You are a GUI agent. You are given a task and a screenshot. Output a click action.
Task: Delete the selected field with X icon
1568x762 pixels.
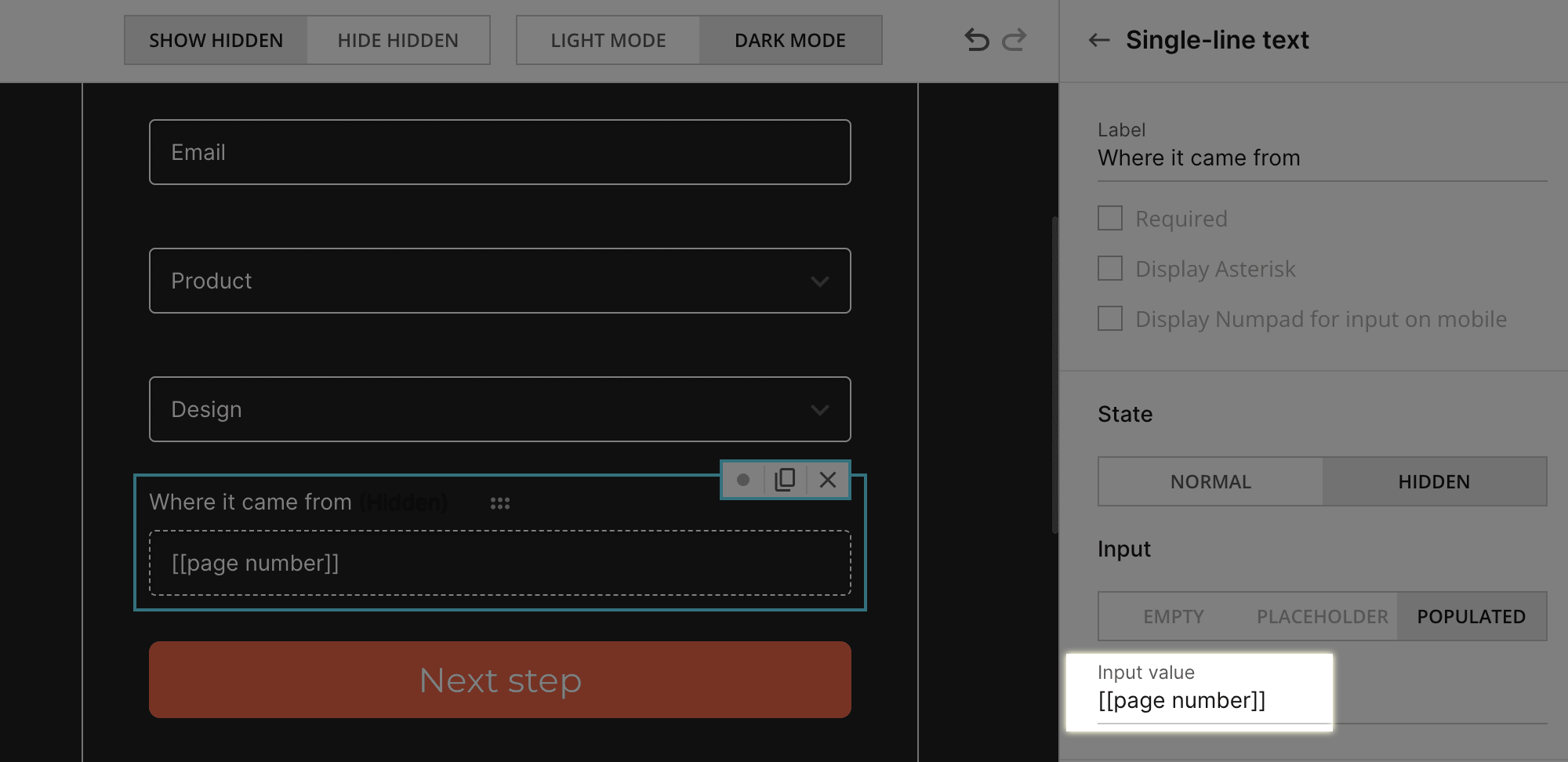[828, 480]
